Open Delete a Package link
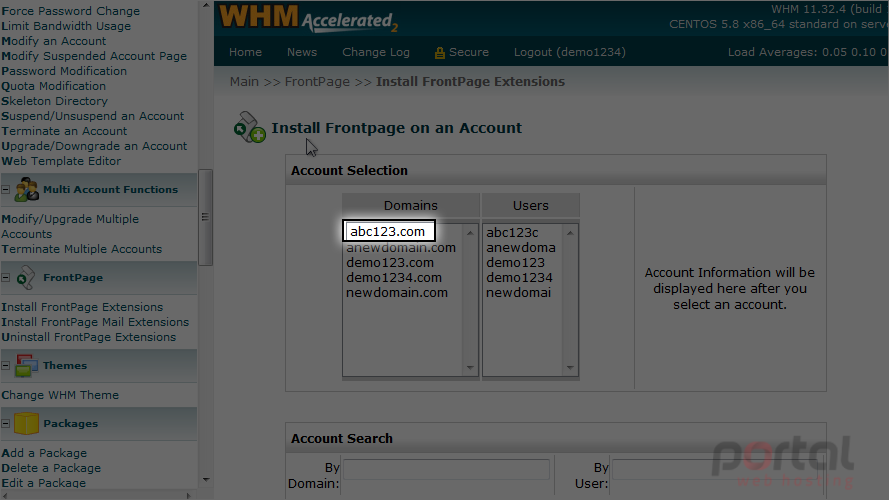 pos(51,468)
